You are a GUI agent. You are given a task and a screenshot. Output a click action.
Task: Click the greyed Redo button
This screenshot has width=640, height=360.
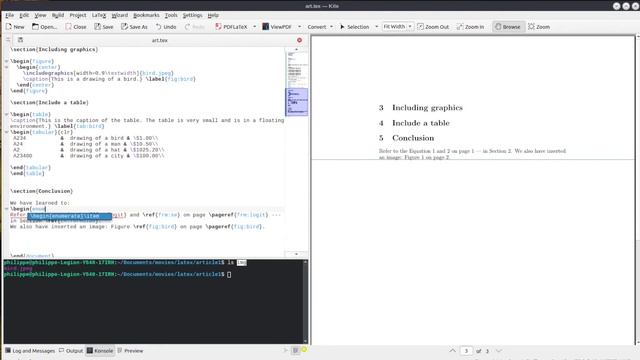click(194, 27)
